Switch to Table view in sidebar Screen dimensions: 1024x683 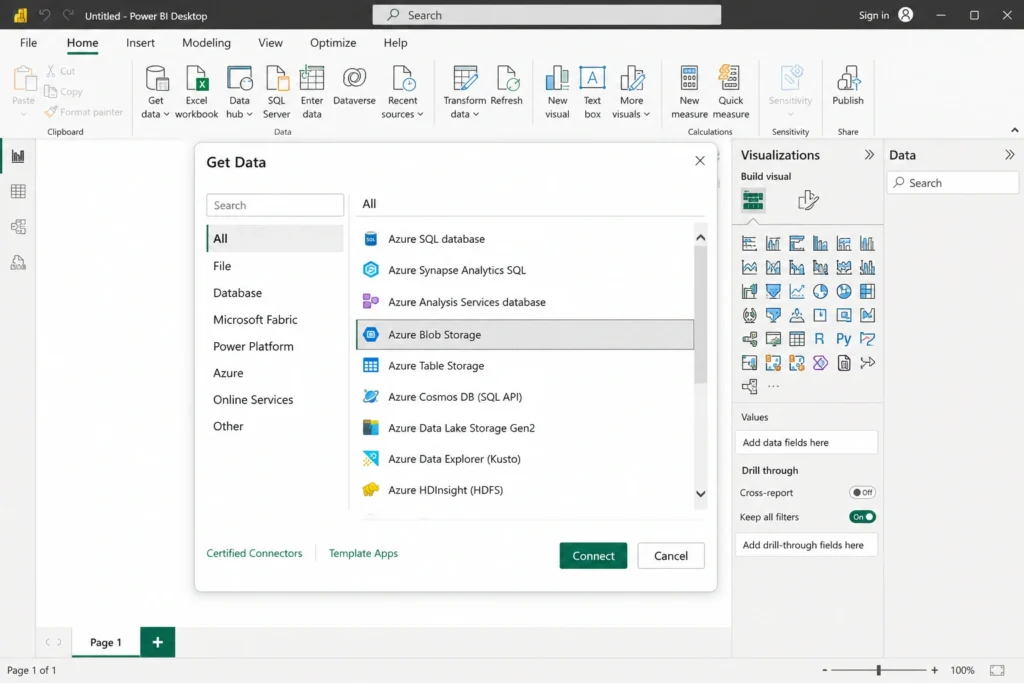point(18,191)
